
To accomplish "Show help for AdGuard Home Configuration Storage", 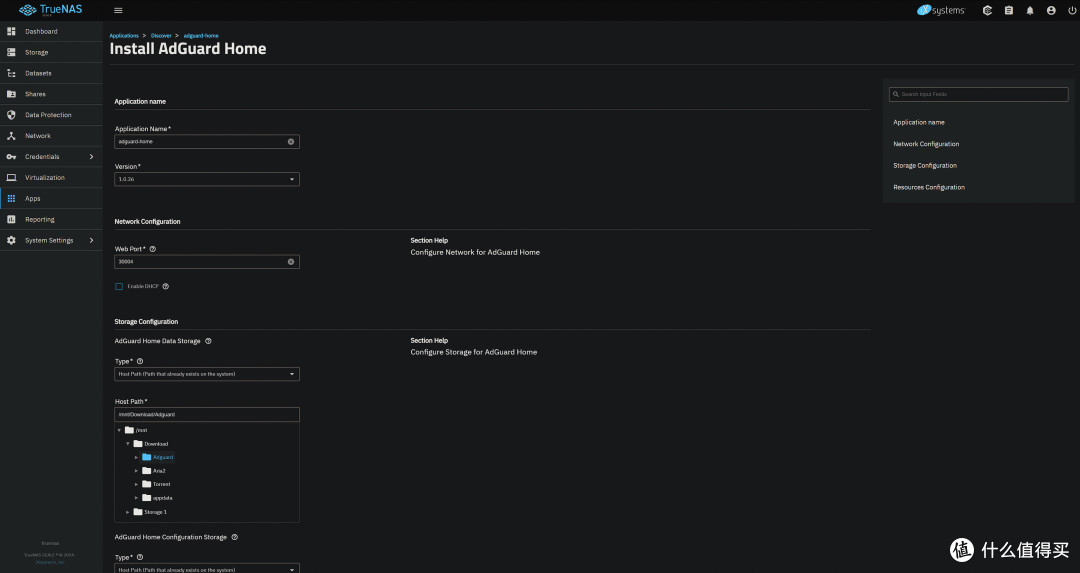I will click(x=234, y=537).
